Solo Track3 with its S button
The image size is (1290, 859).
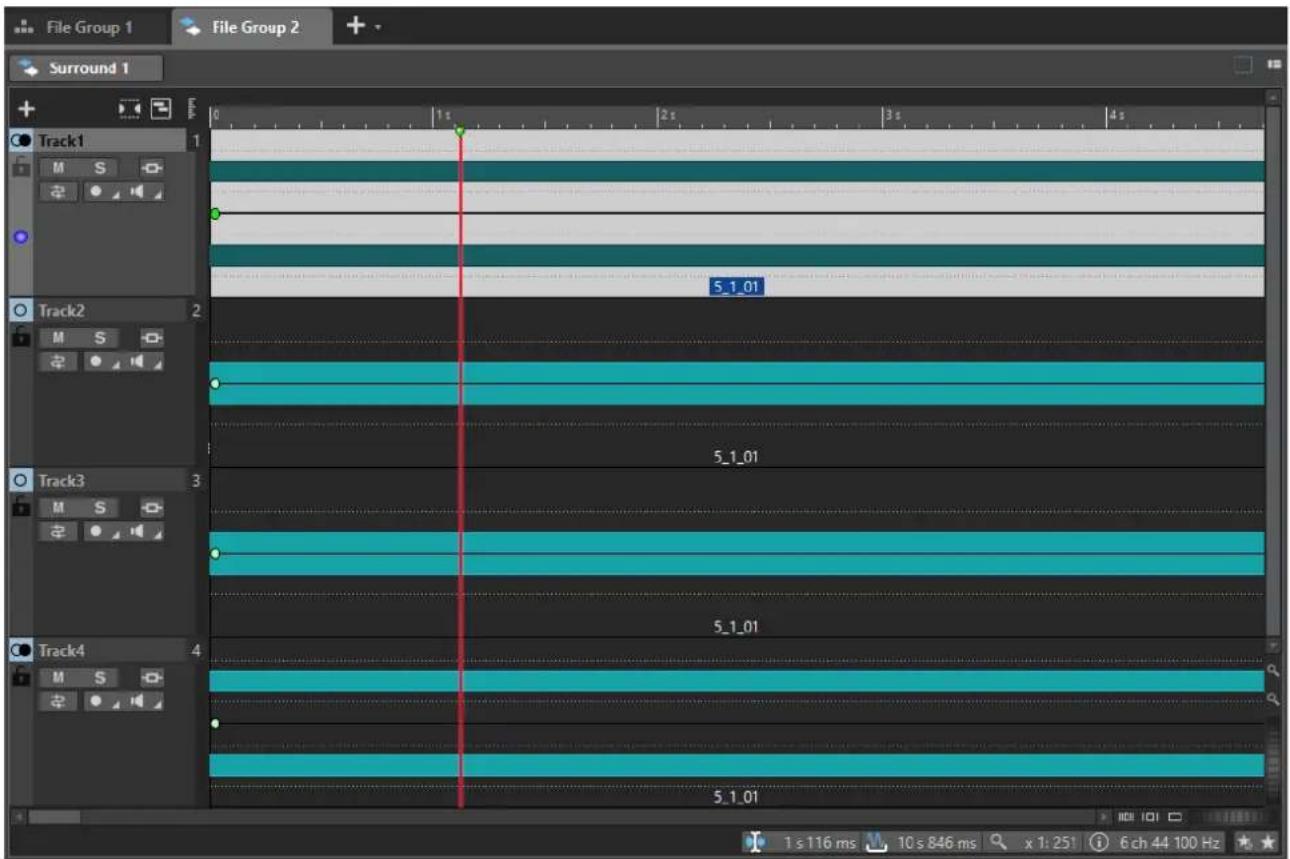click(x=99, y=508)
